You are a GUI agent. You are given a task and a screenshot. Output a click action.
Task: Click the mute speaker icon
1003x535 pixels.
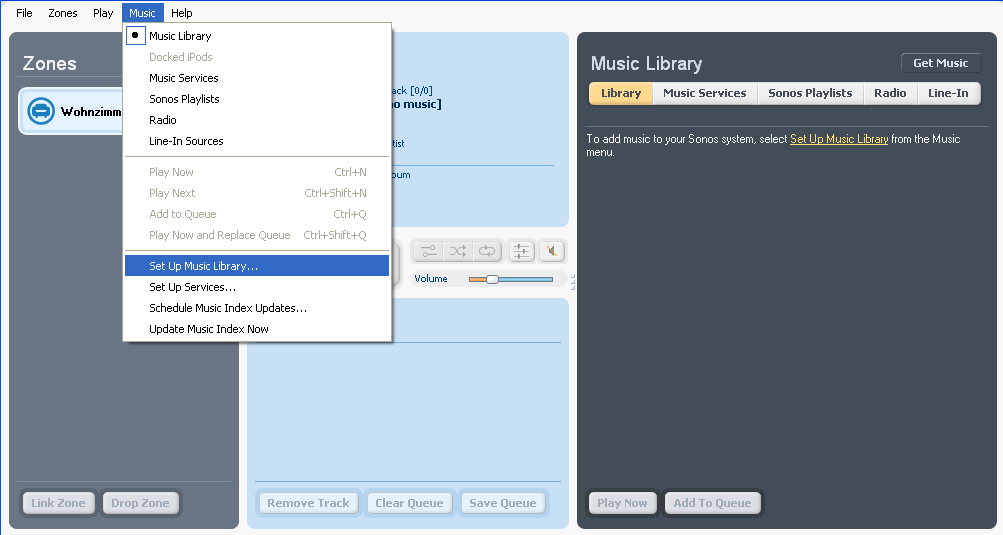click(551, 252)
